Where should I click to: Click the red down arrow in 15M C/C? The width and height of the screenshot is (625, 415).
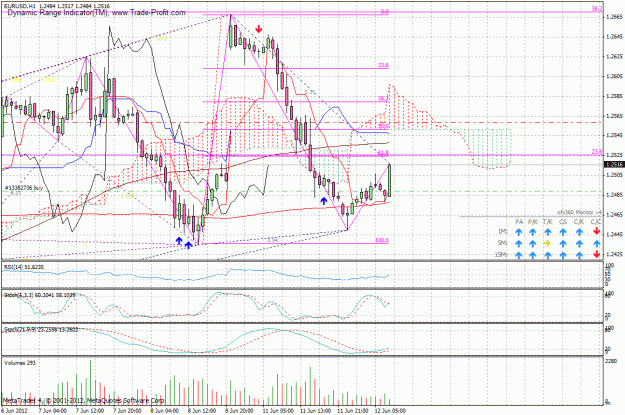[596, 255]
